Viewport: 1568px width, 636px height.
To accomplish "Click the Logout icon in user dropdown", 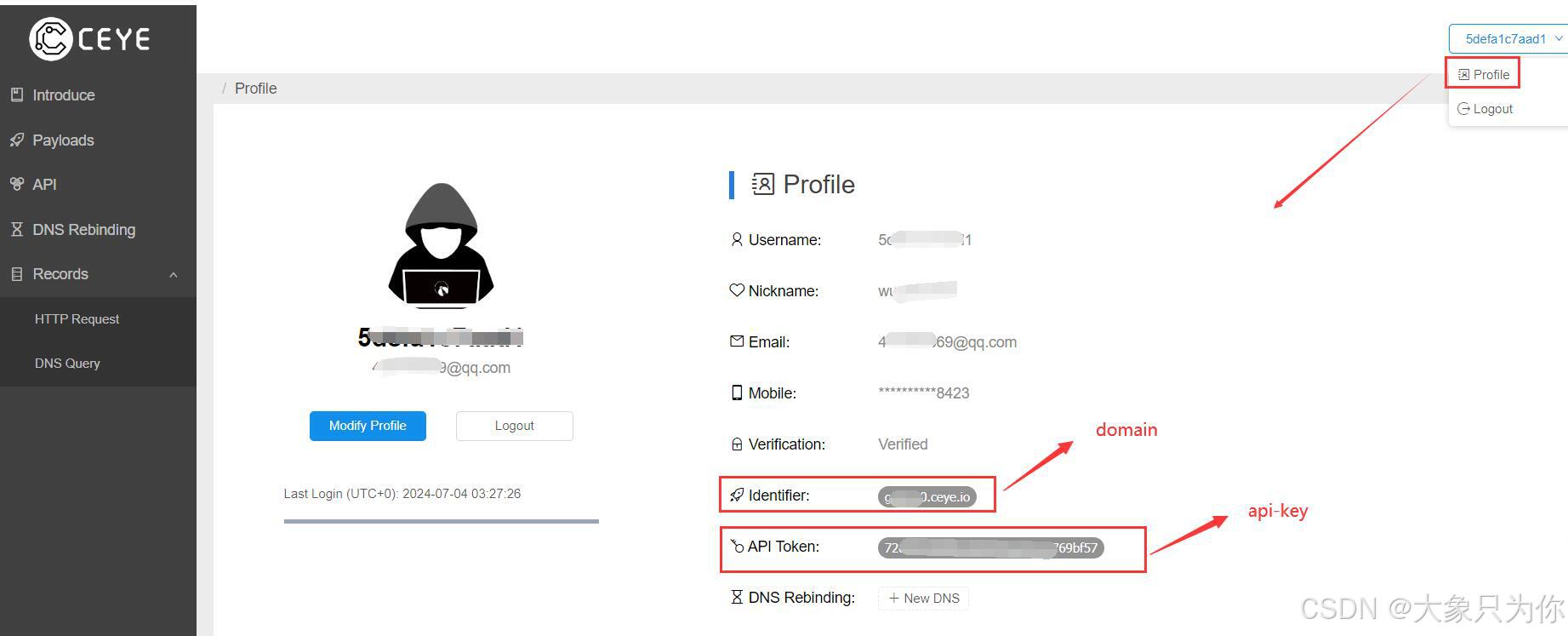I will (x=1463, y=109).
